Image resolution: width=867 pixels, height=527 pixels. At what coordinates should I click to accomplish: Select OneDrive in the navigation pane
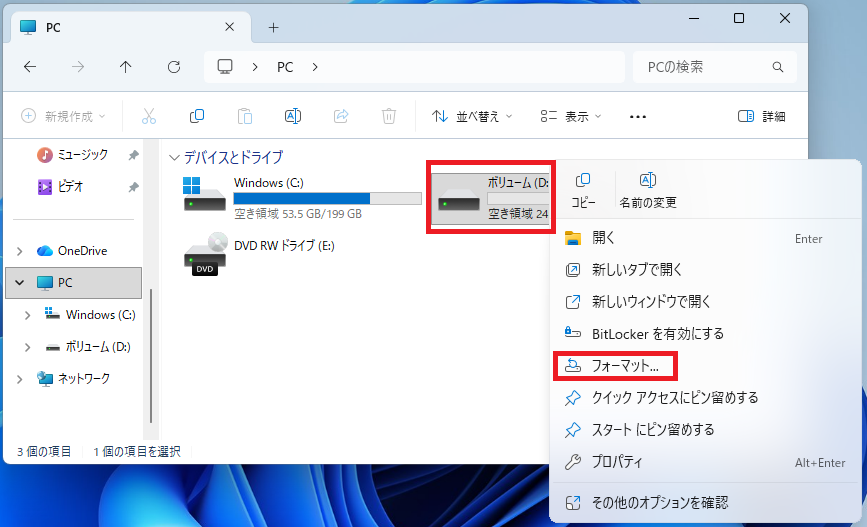[73, 251]
